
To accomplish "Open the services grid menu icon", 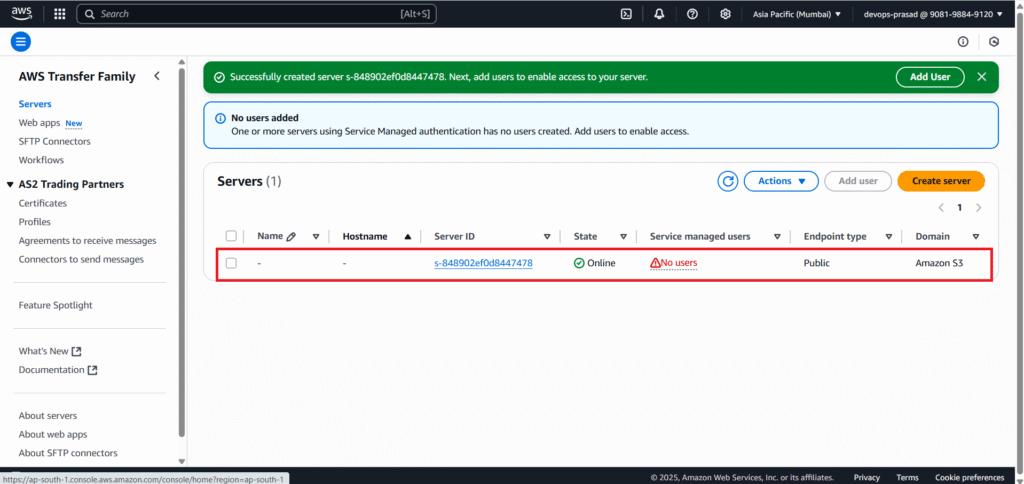I will coord(59,14).
